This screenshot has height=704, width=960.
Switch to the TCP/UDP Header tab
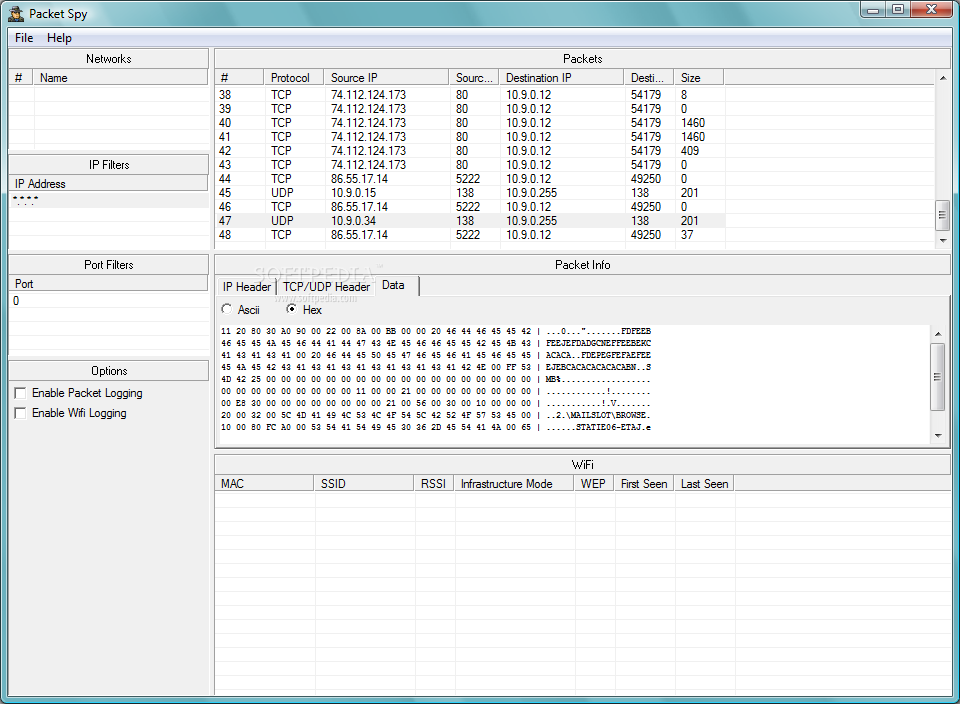(x=326, y=286)
